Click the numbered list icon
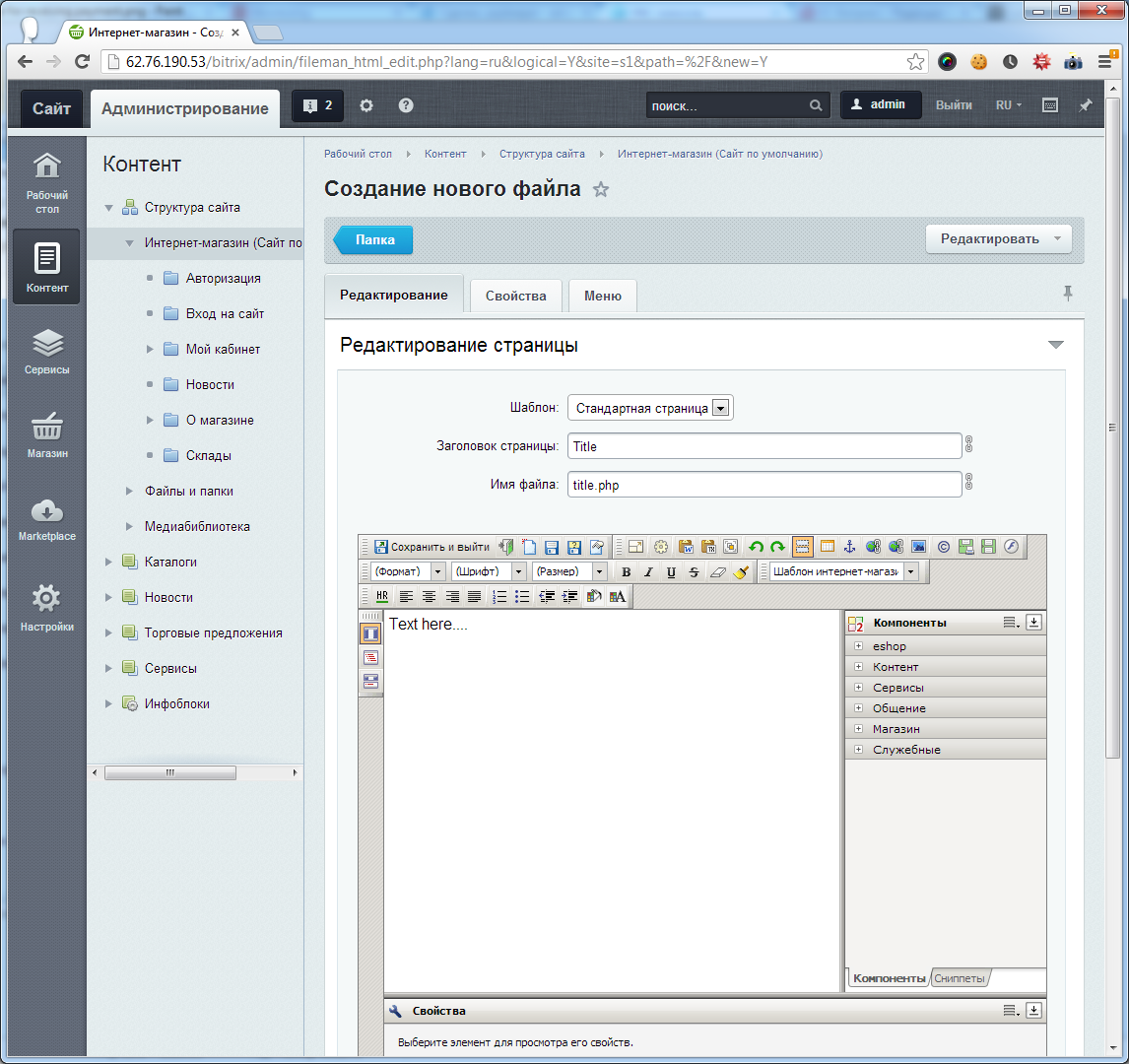This screenshot has width=1129, height=1064. 499,596
